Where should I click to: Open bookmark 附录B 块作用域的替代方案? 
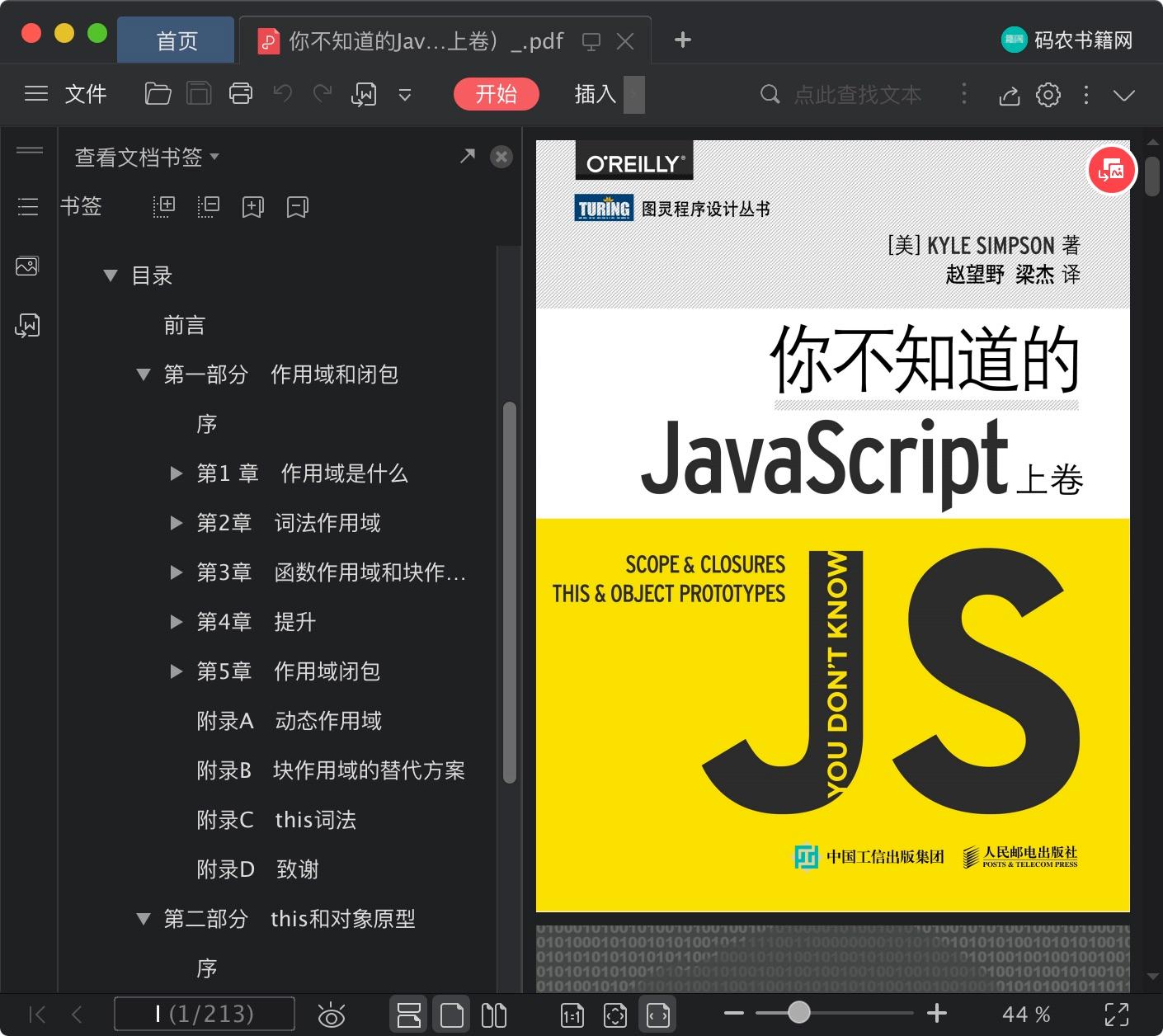pyautogui.click(x=331, y=770)
